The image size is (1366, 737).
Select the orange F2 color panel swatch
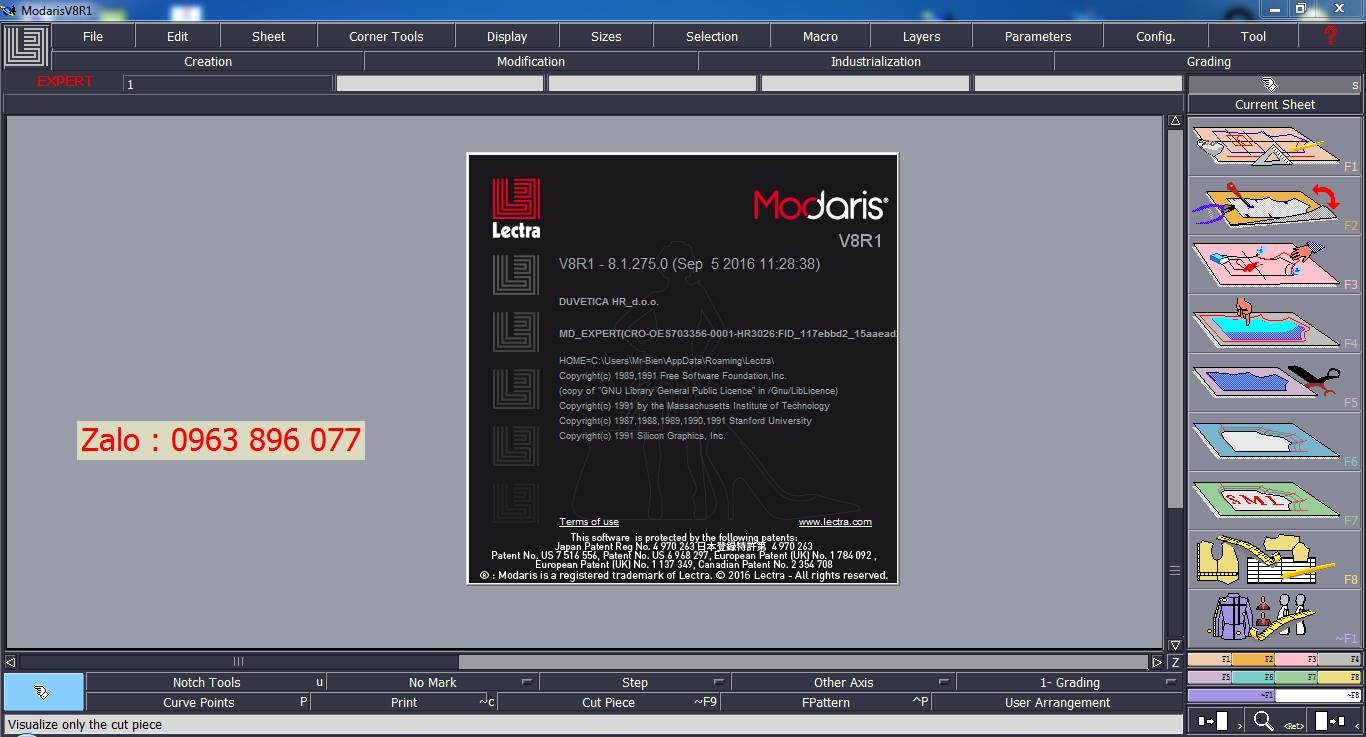[x=1253, y=659]
